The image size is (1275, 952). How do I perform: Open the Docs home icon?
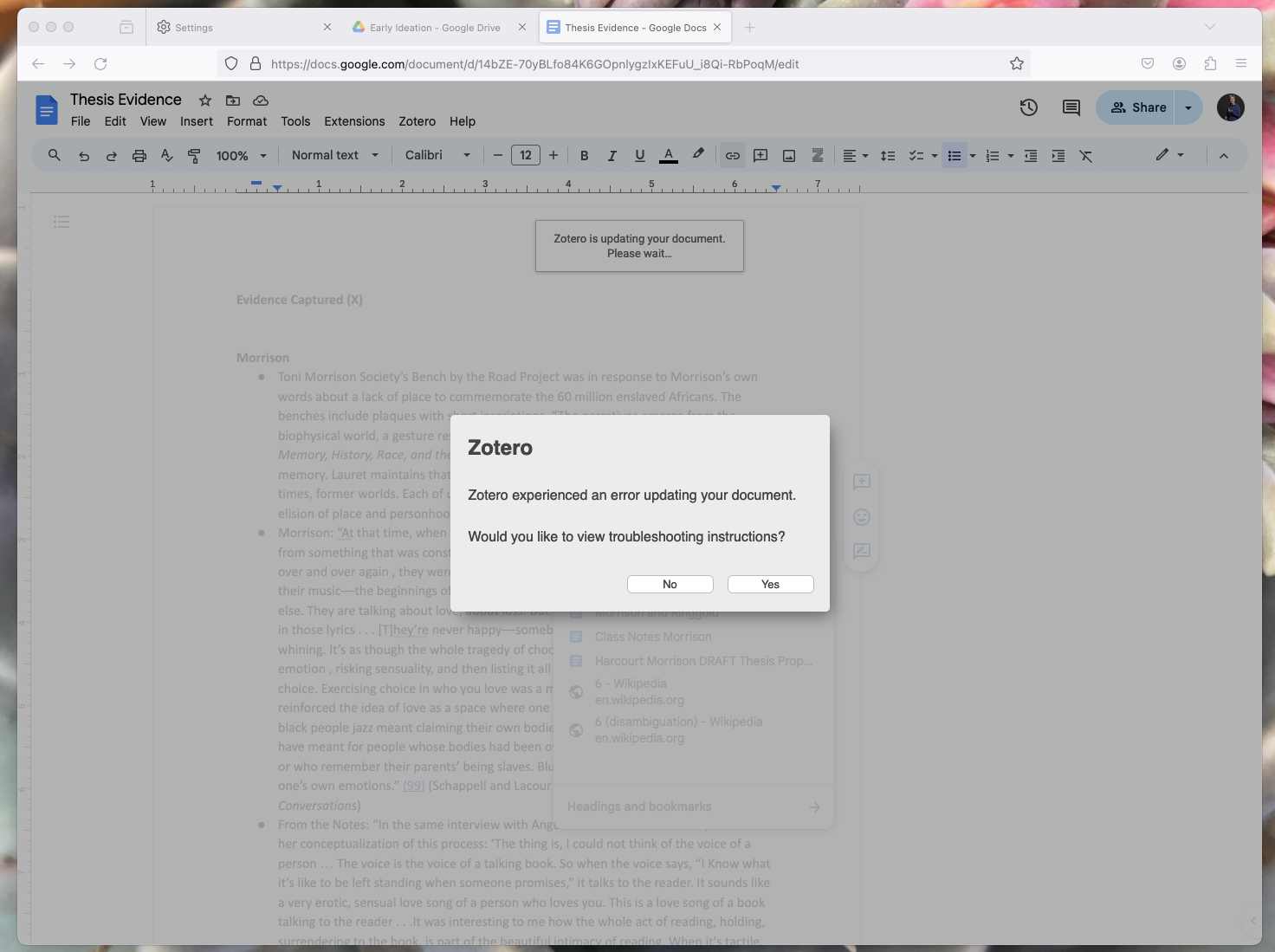(46, 110)
